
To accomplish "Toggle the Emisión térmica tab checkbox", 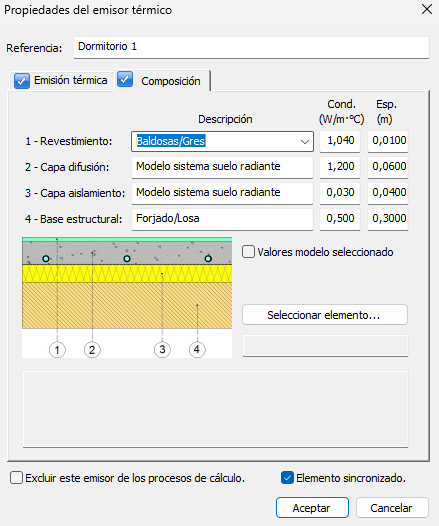I will point(22,81).
